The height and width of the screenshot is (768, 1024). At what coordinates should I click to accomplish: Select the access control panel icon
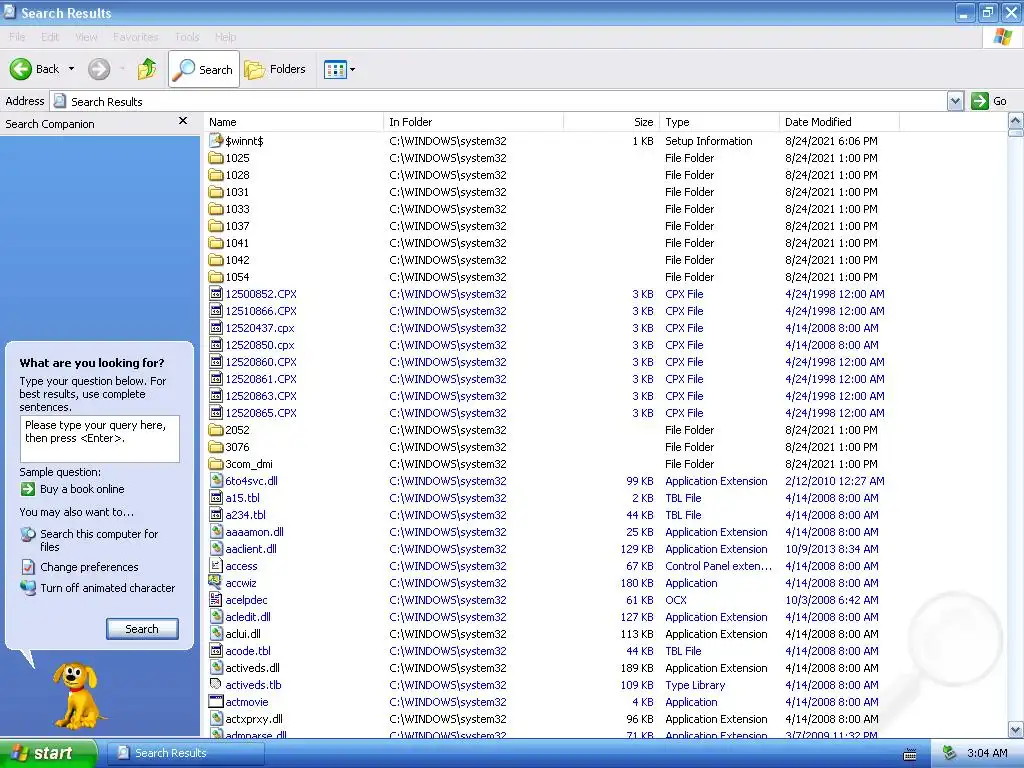click(216, 566)
